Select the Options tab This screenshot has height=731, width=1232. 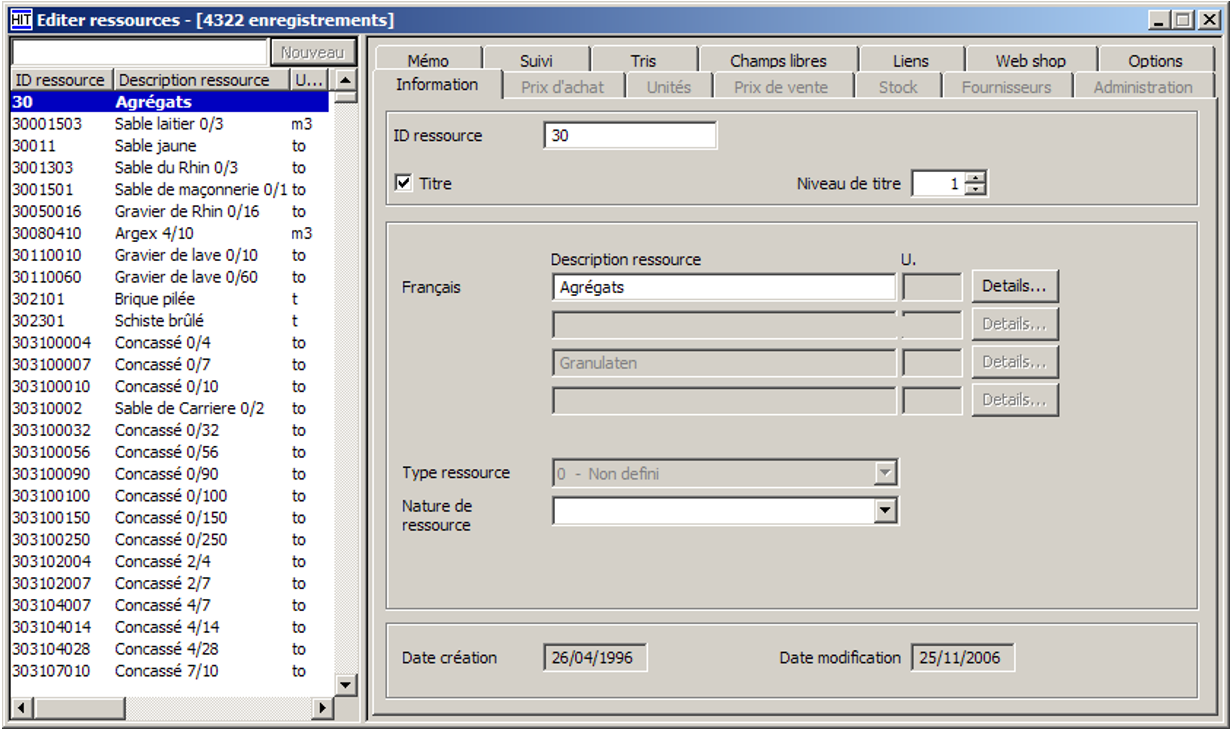click(1155, 61)
